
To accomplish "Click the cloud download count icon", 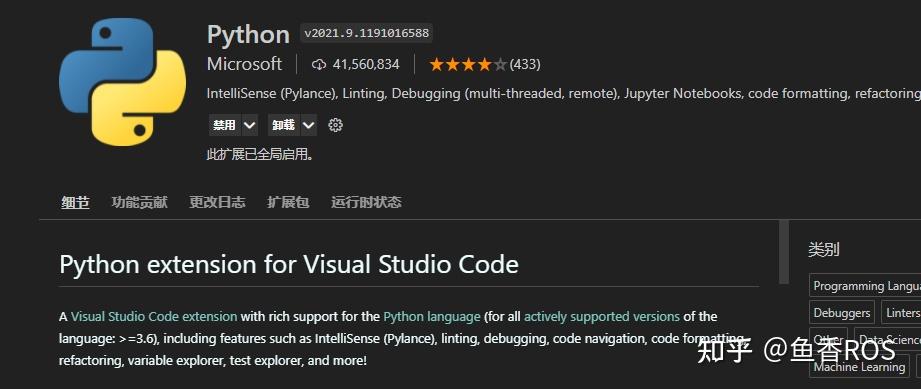I will pyautogui.click(x=318, y=64).
